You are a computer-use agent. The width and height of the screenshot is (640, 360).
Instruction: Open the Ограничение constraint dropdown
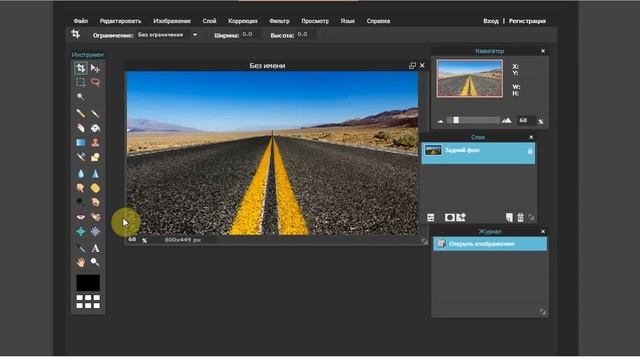pos(167,35)
